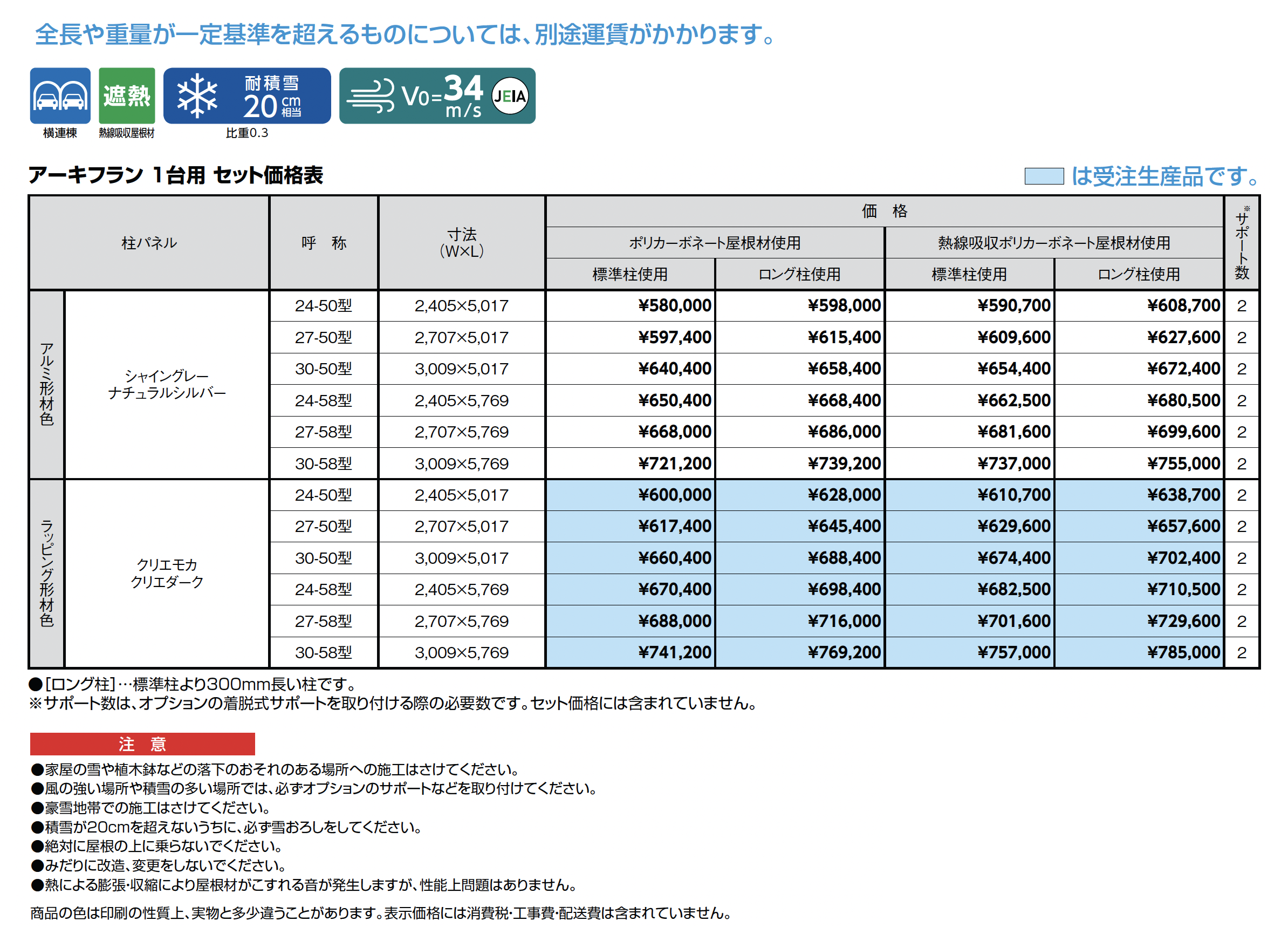Click the アルミ形材色 vertical label cell
The width and height of the screenshot is (1288, 941).
tap(47, 385)
